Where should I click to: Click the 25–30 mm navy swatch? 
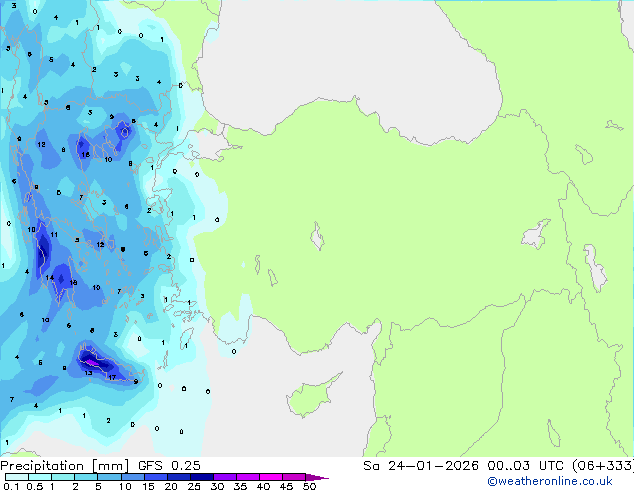pyautogui.click(x=201, y=477)
